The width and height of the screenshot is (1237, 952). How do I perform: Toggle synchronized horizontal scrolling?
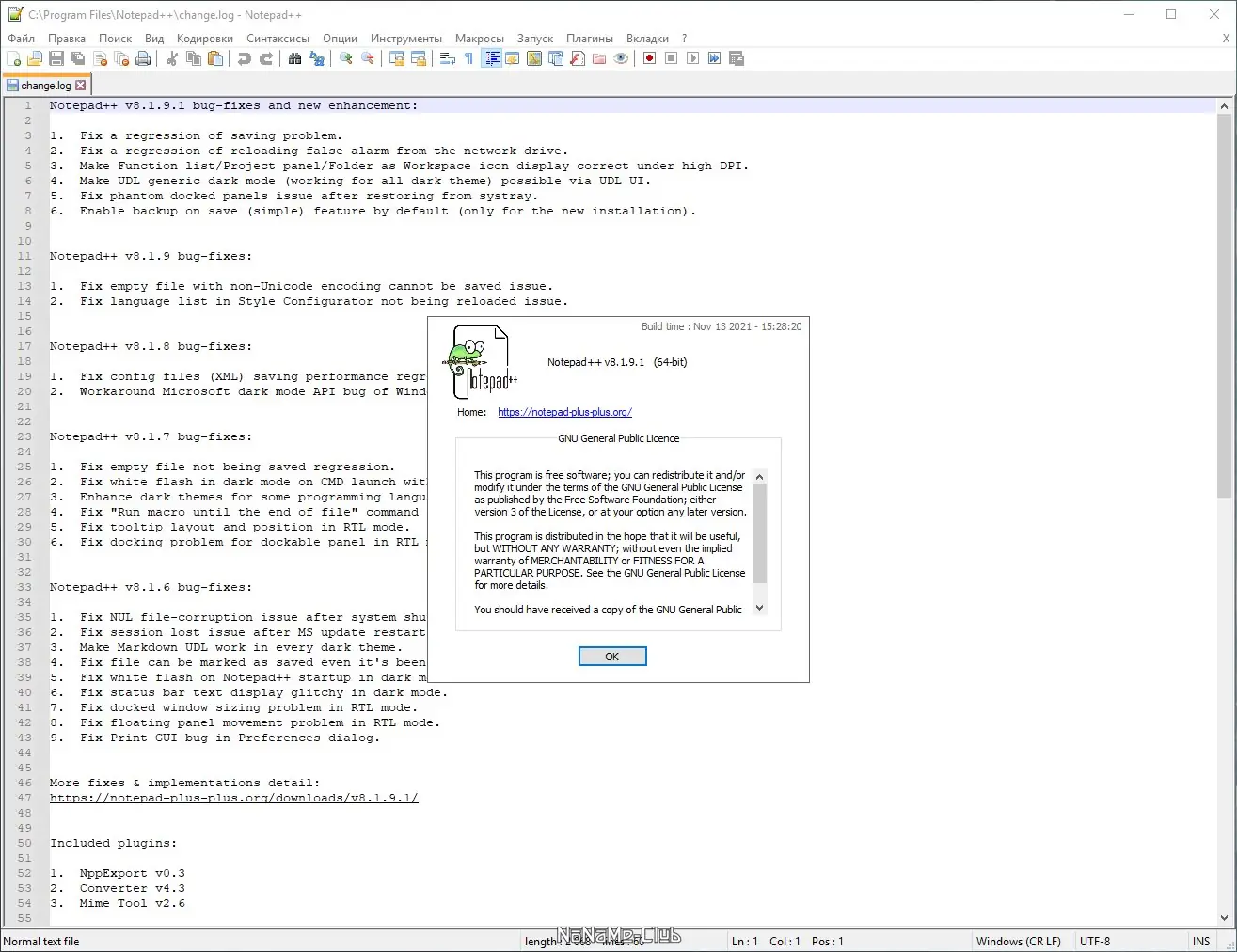point(419,58)
